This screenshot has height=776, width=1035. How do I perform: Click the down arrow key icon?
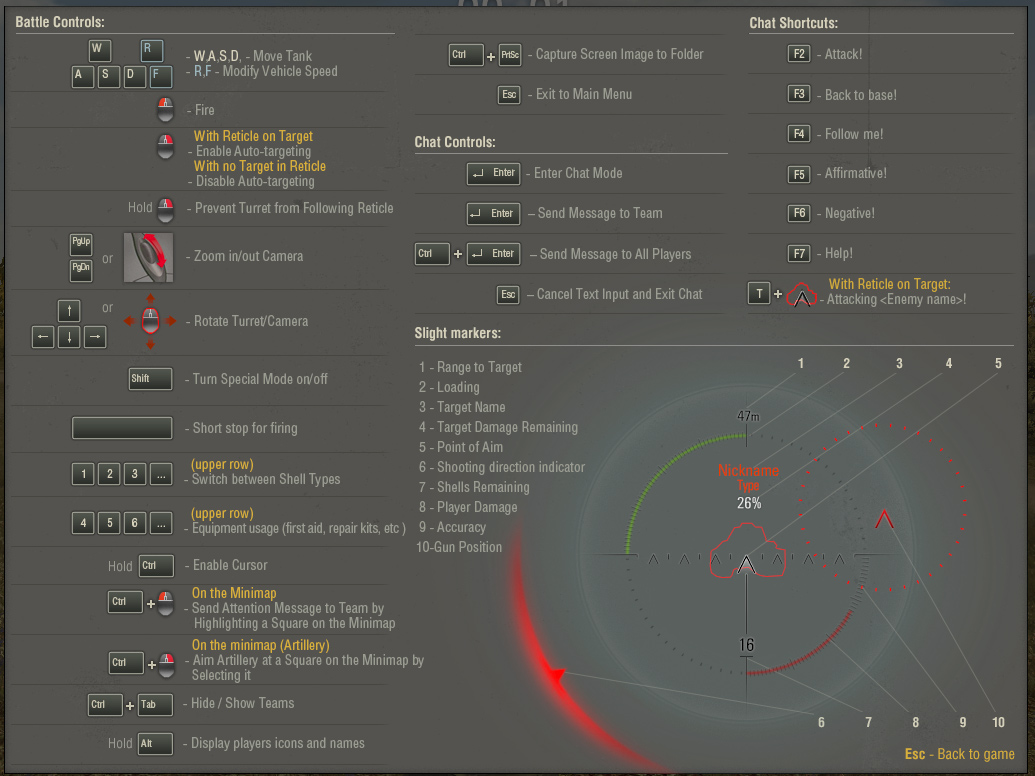(x=69, y=337)
